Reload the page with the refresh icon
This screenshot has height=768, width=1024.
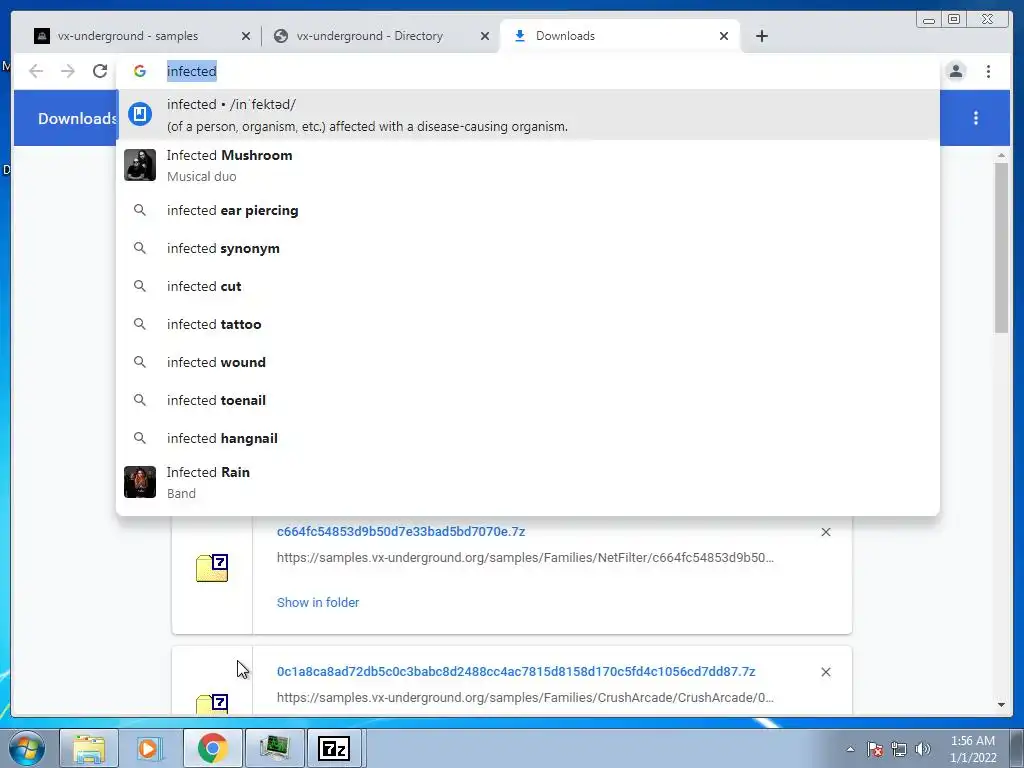click(x=100, y=71)
